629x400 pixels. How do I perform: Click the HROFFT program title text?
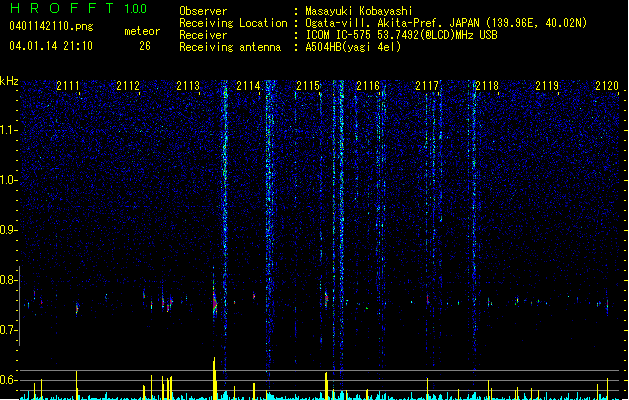(x=62, y=8)
